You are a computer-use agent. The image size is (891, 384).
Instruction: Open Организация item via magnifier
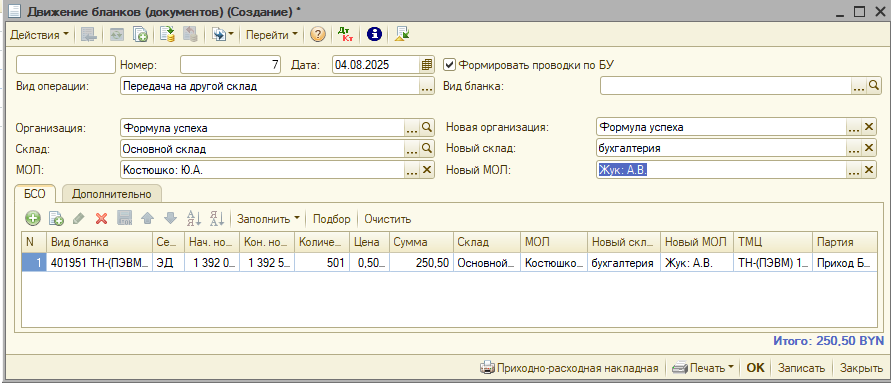[x=427, y=128]
